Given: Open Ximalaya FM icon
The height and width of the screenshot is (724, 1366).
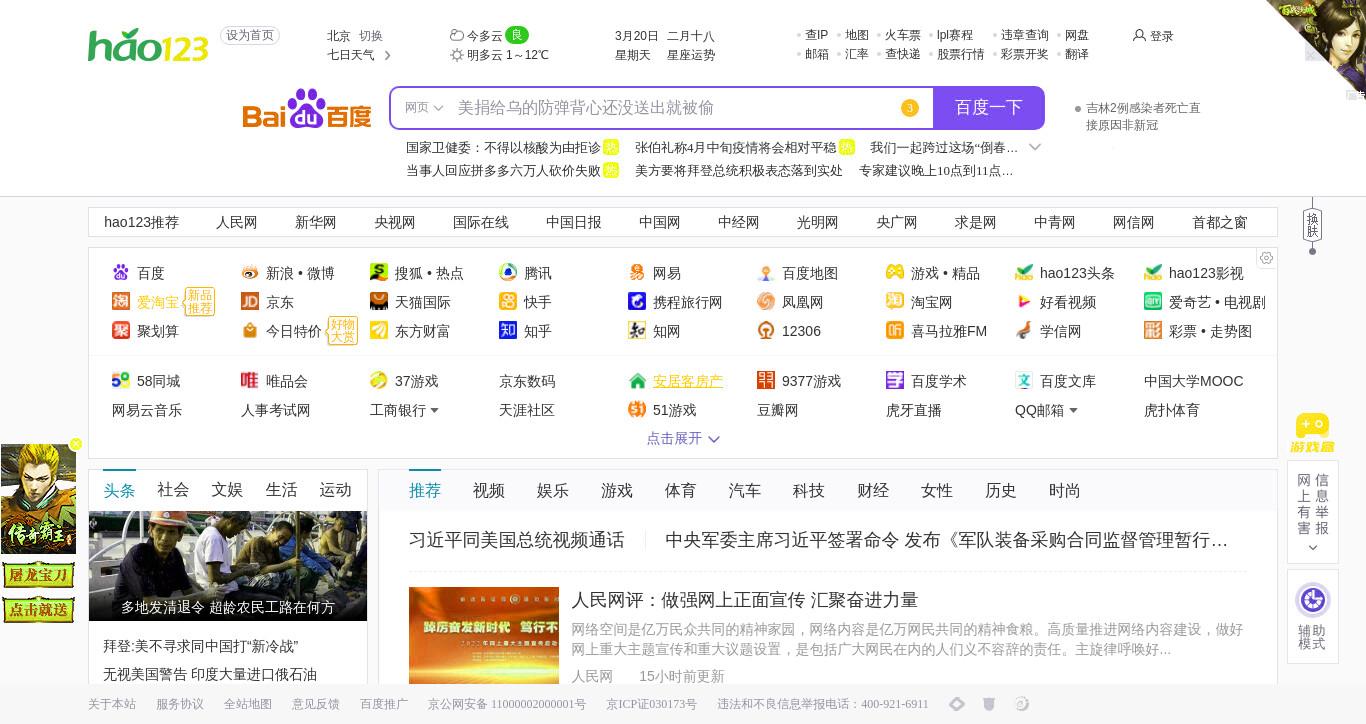Looking at the screenshot, I should point(895,330).
